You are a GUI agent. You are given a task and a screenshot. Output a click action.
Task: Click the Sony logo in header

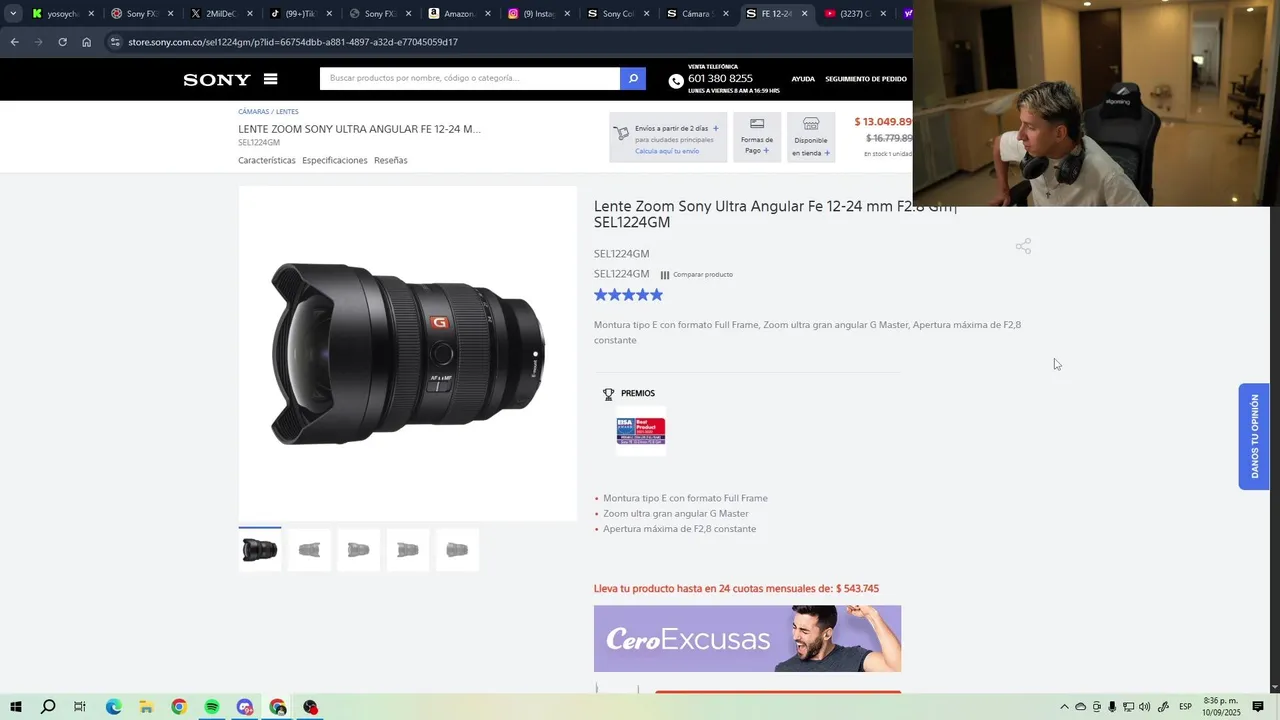[217, 80]
